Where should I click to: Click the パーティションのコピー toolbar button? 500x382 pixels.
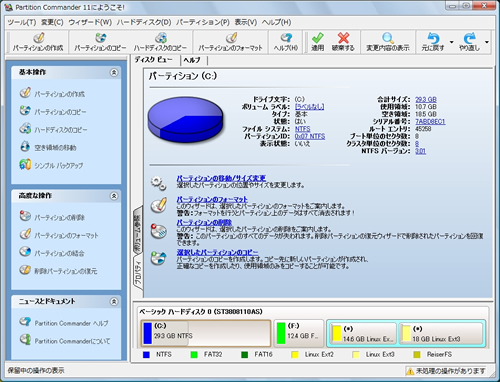100,42
